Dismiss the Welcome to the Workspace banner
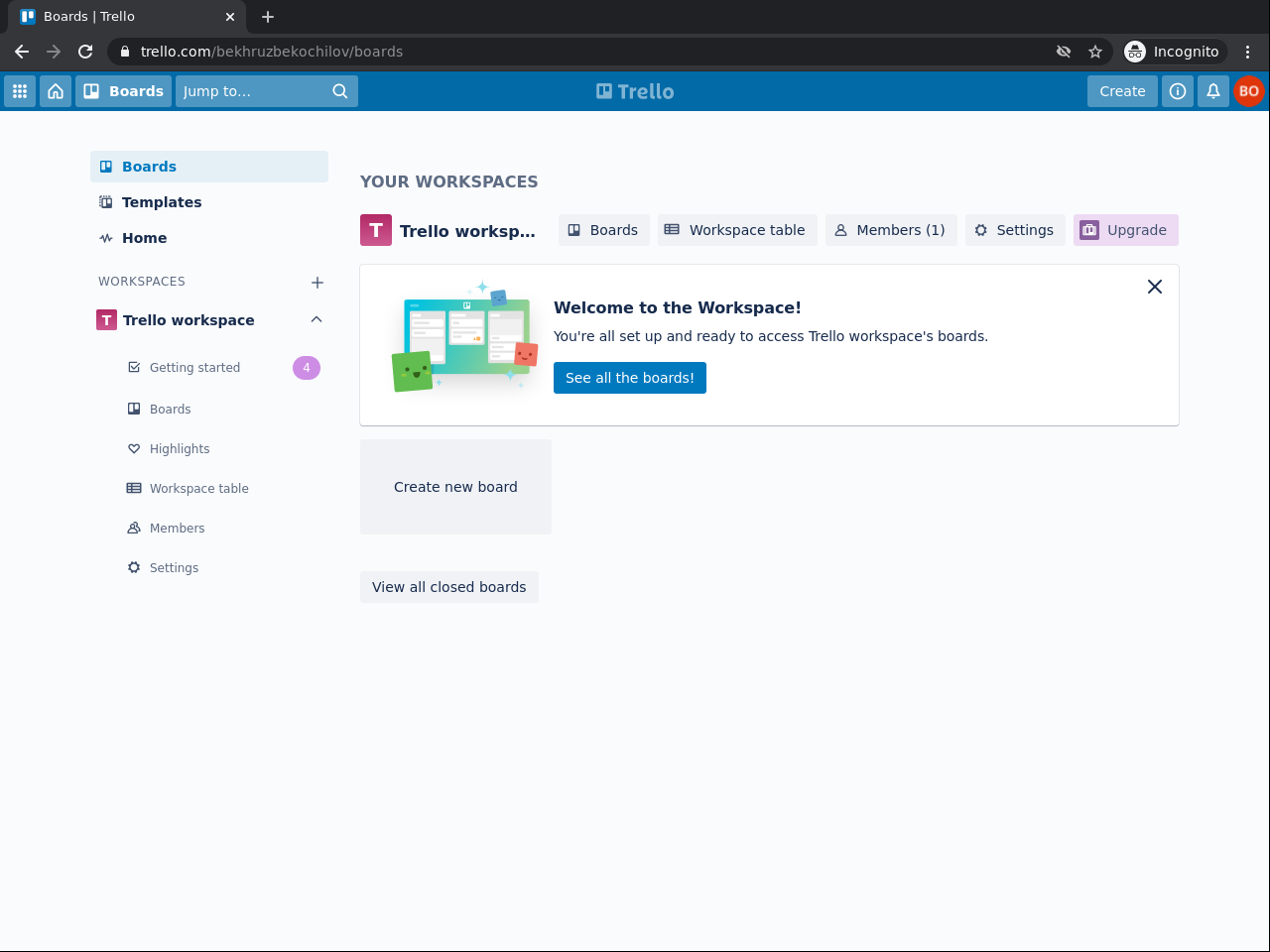 pyautogui.click(x=1155, y=287)
